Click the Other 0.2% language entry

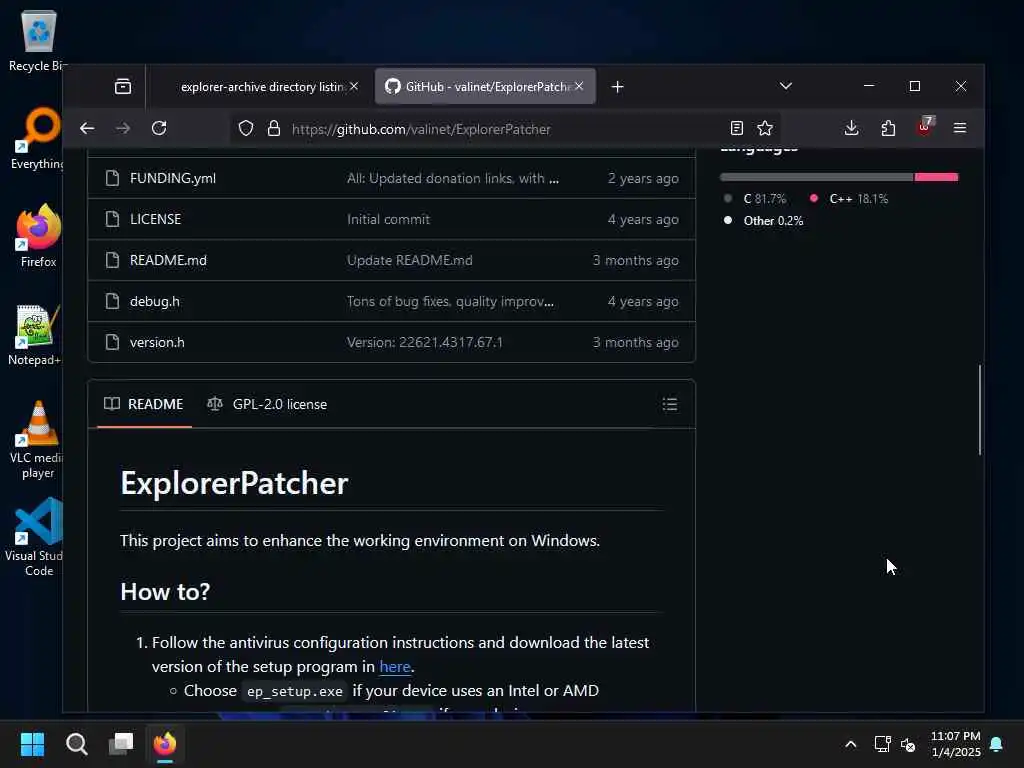click(x=763, y=221)
